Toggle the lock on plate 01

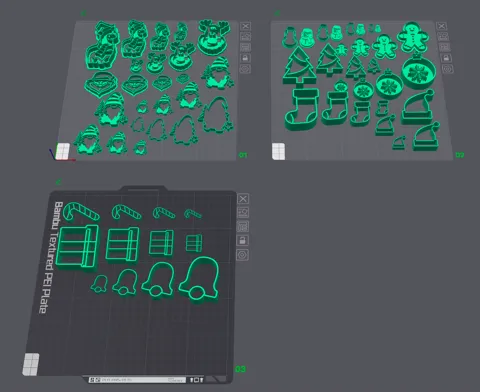pos(245,58)
